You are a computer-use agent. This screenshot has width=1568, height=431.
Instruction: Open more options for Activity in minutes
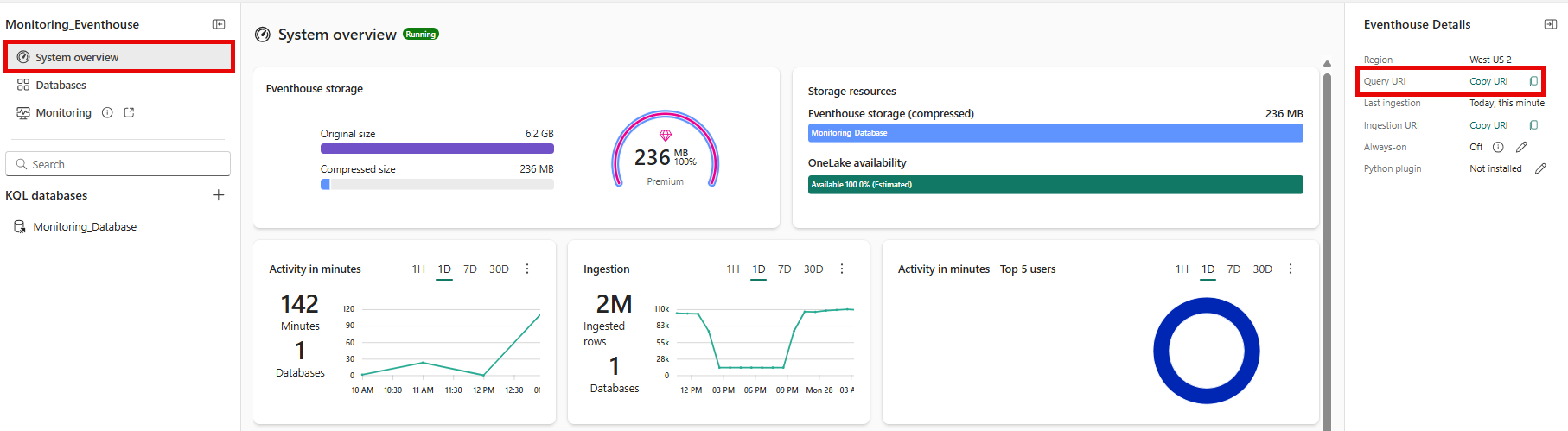tap(527, 269)
